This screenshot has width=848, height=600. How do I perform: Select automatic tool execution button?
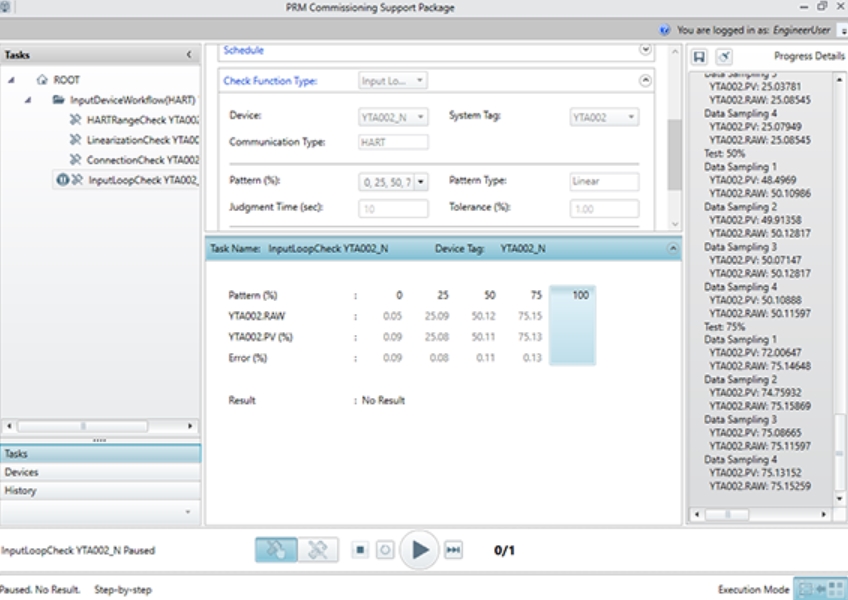coord(318,550)
